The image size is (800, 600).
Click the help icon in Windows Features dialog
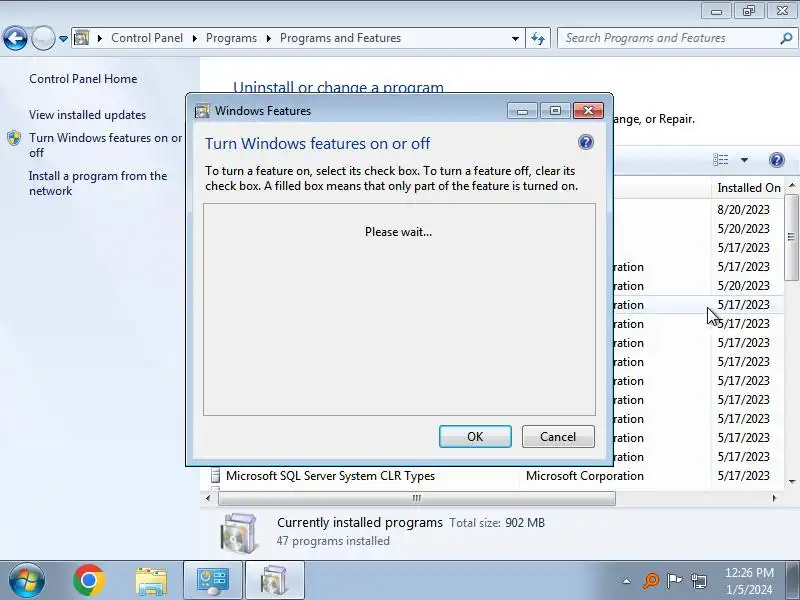(x=586, y=142)
